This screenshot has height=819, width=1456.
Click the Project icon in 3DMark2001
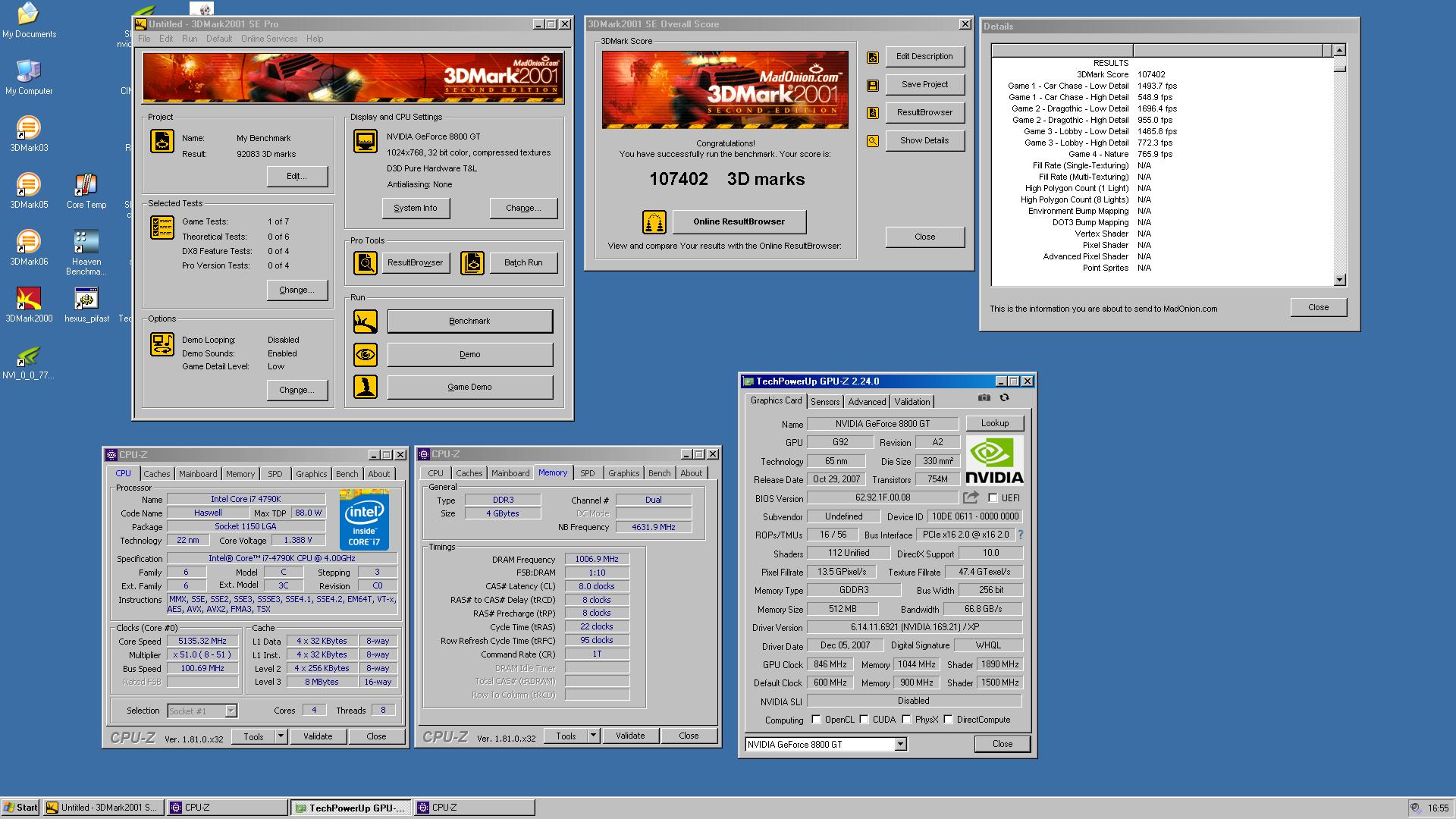(x=162, y=141)
